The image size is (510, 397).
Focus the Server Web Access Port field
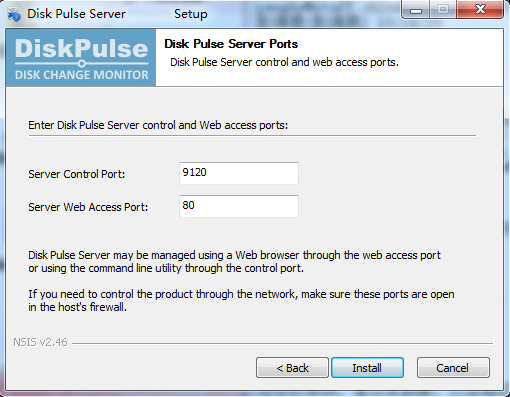239,206
